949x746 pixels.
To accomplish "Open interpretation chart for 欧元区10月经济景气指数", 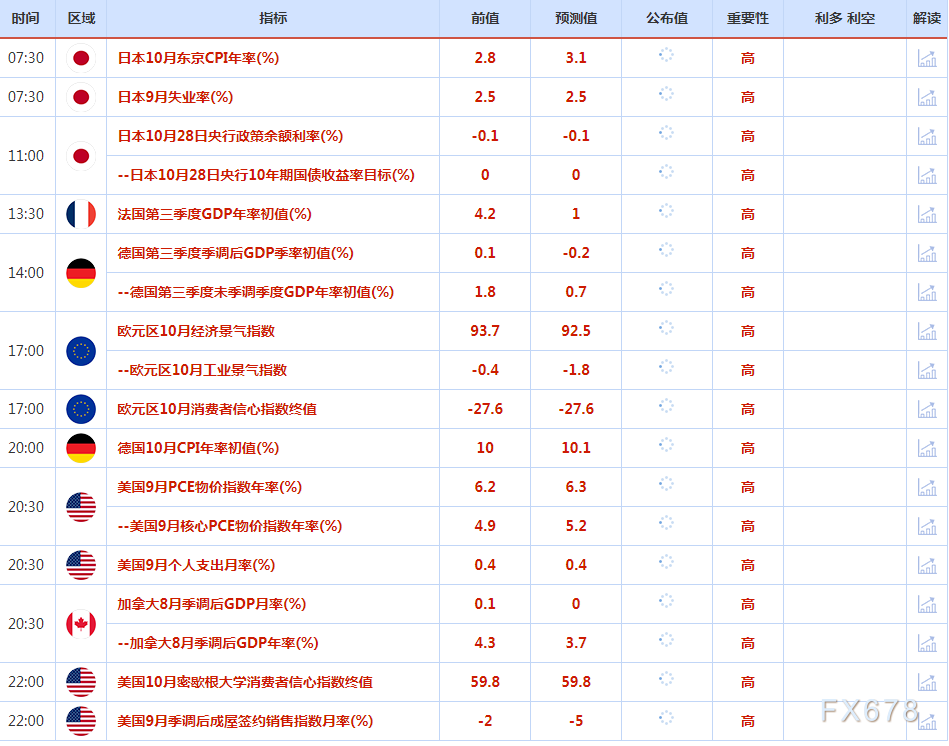I will pyautogui.click(x=927, y=331).
